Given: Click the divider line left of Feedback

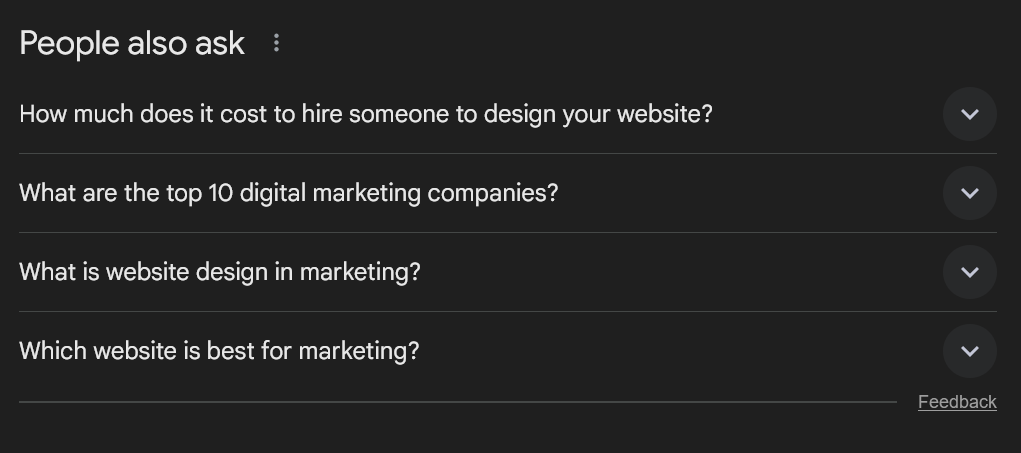Looking at the screenshot, I should coord(457,402).
